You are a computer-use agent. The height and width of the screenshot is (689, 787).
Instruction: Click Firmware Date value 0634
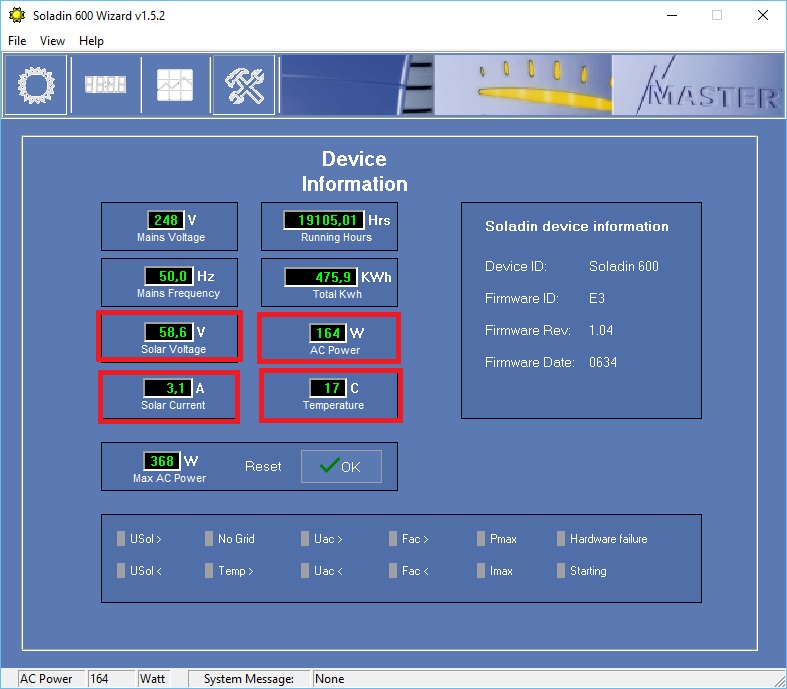click(x=603, y=362)
